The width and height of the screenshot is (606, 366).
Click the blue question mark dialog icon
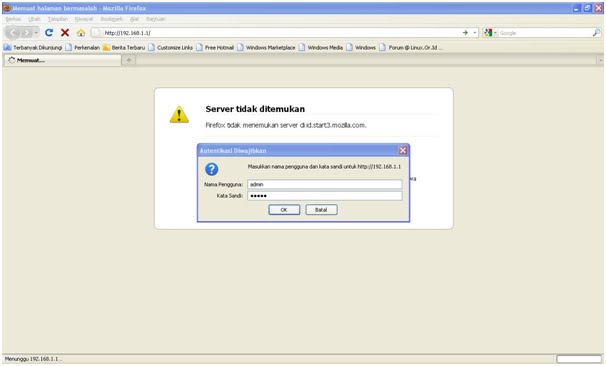211,169
